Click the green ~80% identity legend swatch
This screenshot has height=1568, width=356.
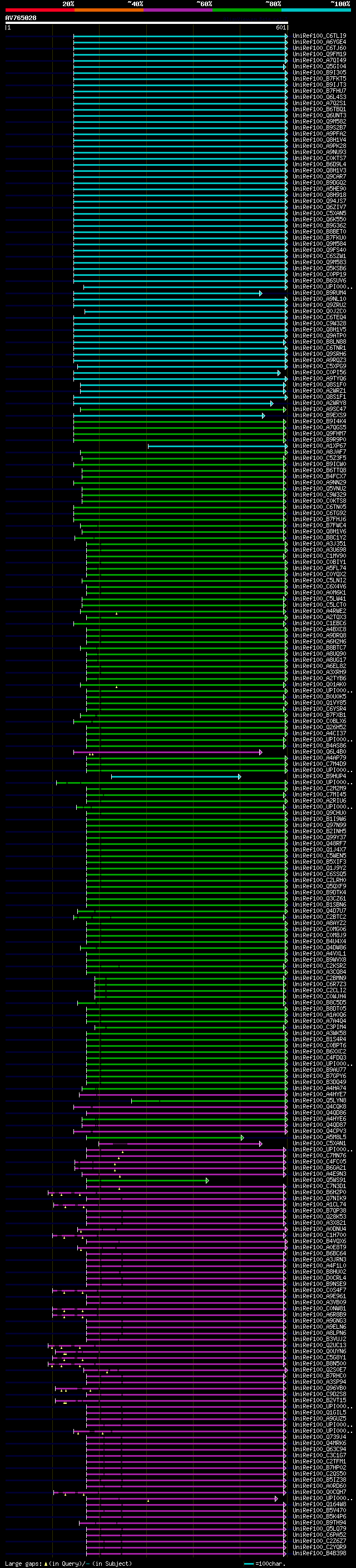pyautogui.click(x=247, y=10)
